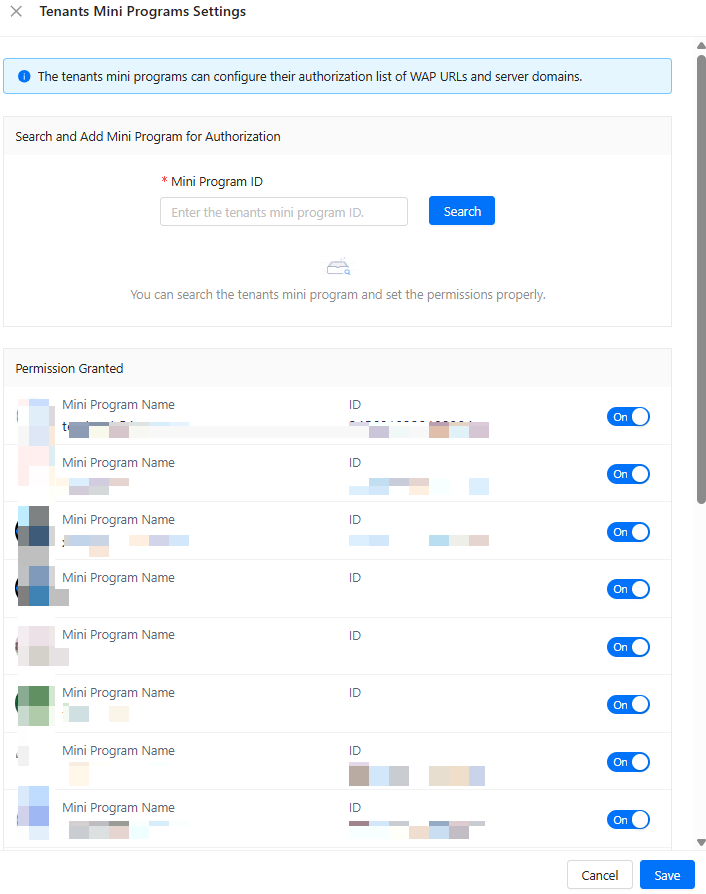Disable the second mini program's permission switch
Image resolution: width=706 pixels, height=894 pixels.
click(628, 474)
